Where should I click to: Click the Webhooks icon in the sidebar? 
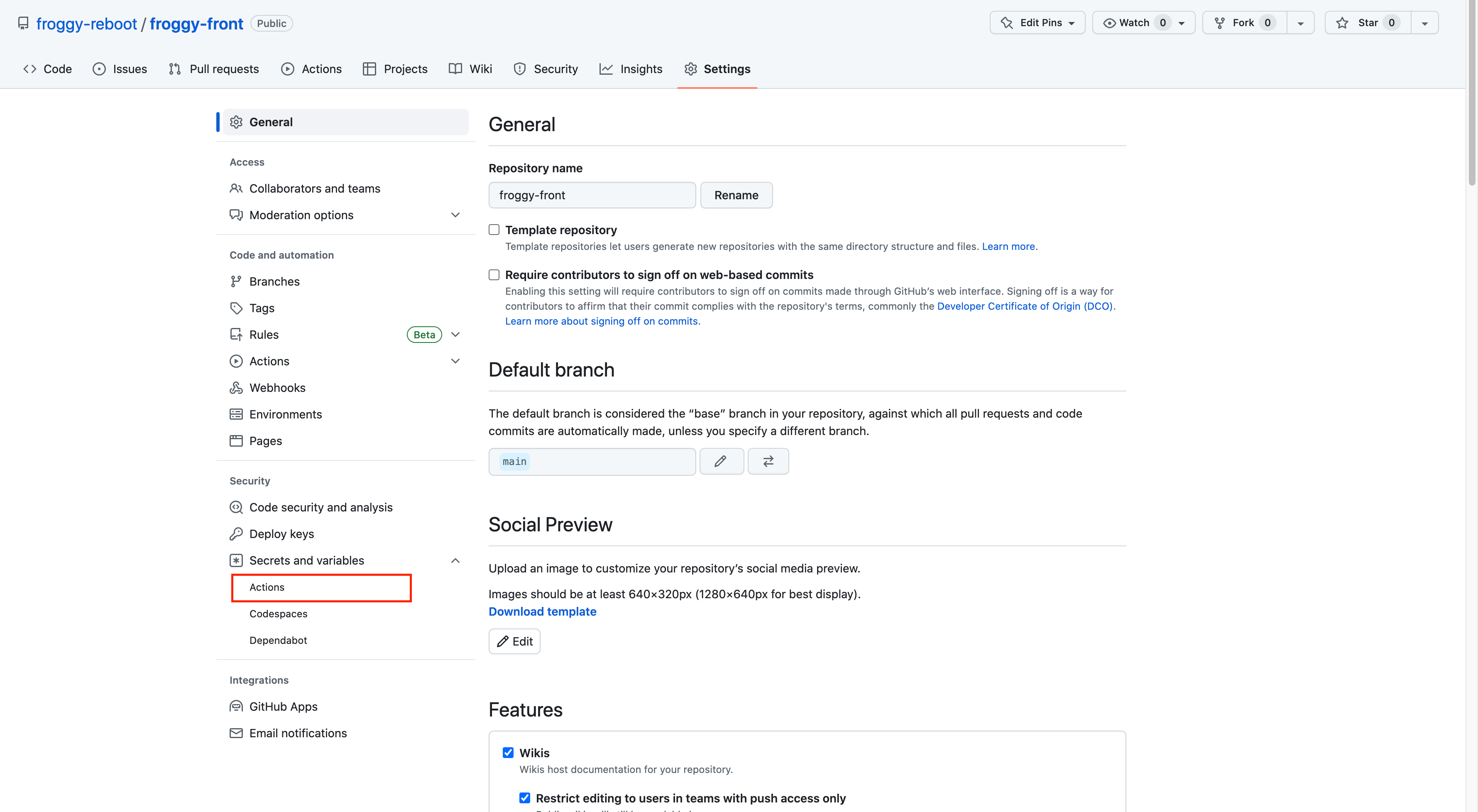(236, 388)
